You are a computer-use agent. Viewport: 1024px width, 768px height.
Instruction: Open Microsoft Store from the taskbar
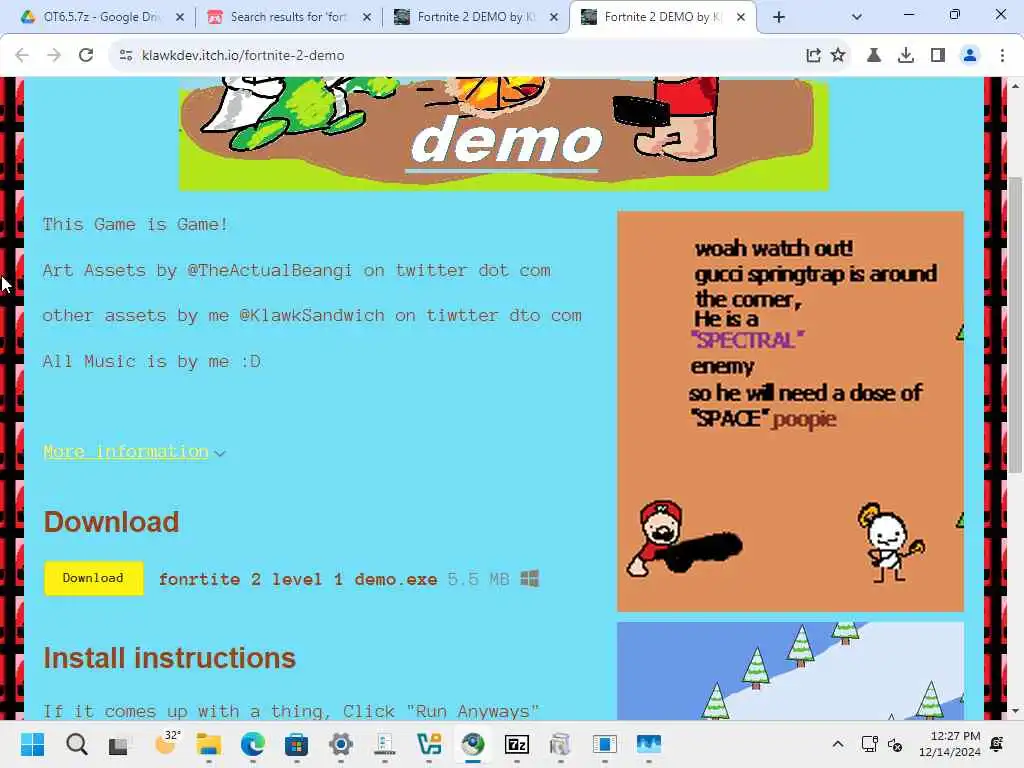296,744
